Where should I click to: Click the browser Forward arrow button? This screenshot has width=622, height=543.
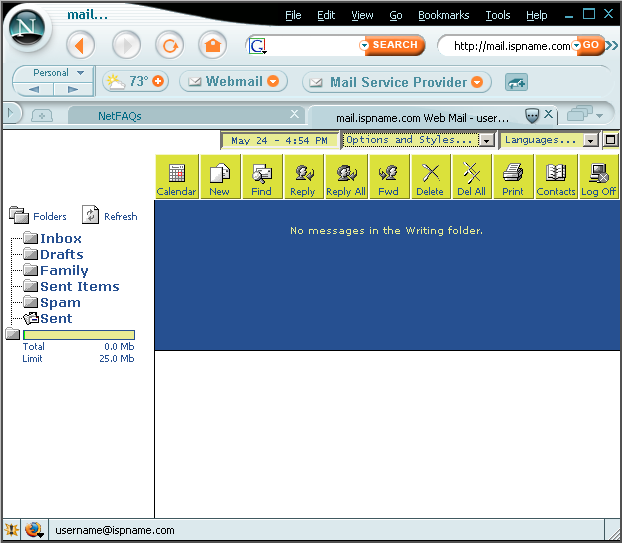pyautogui.click(x=127, y=46)
